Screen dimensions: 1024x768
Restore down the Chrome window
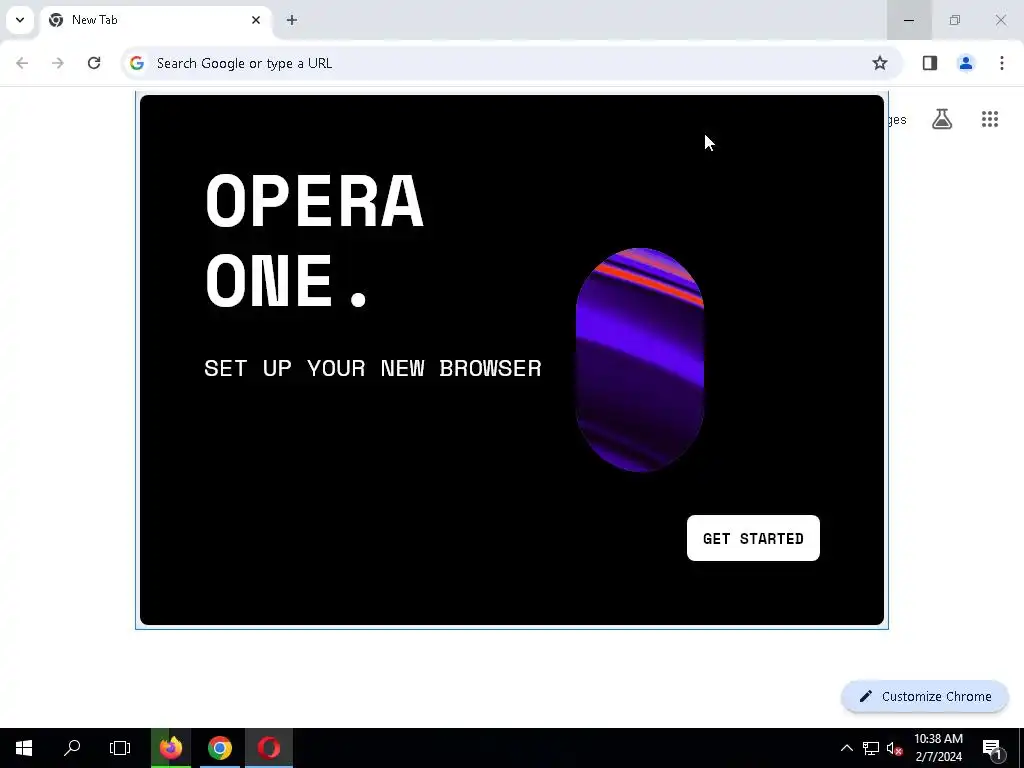coord(955,20)
